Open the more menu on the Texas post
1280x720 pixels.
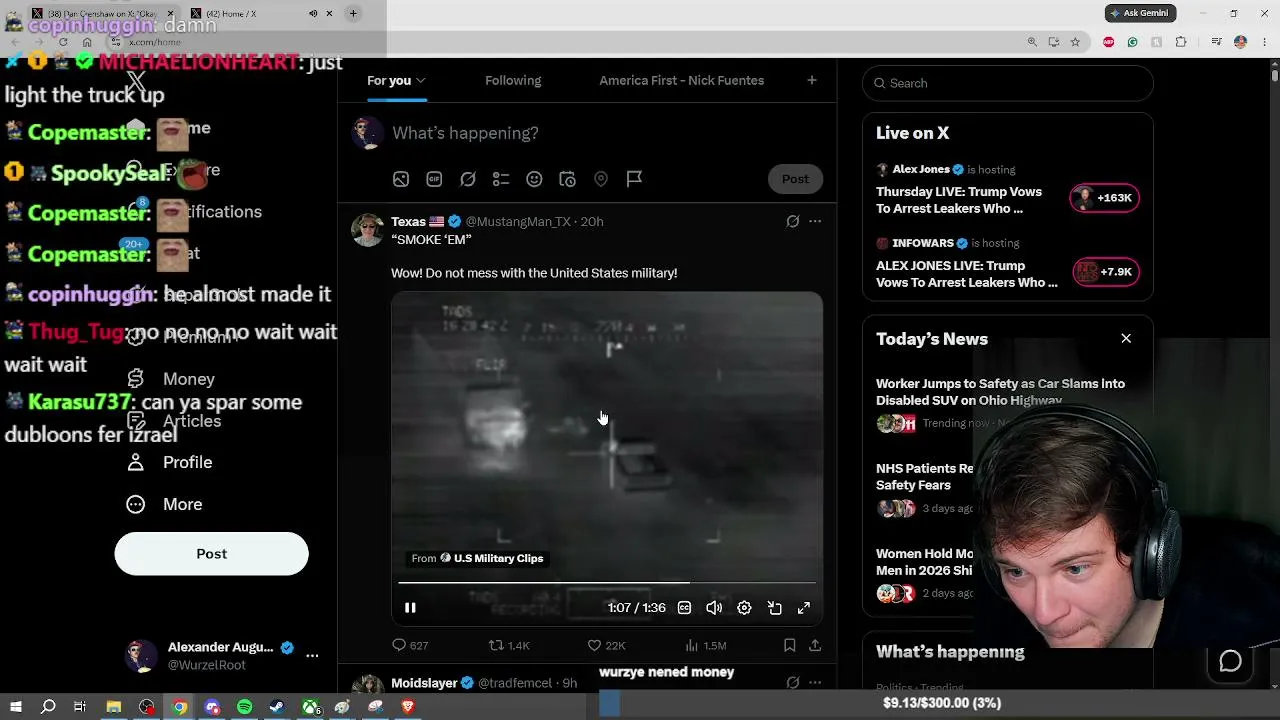(x=815, y=221)
